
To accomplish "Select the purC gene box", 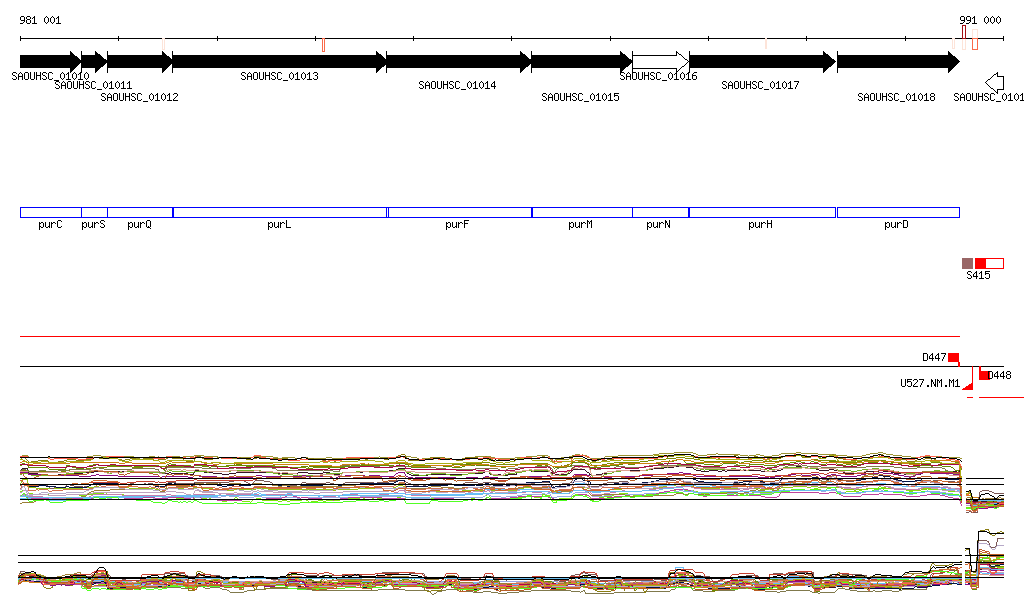I will 50,212.
